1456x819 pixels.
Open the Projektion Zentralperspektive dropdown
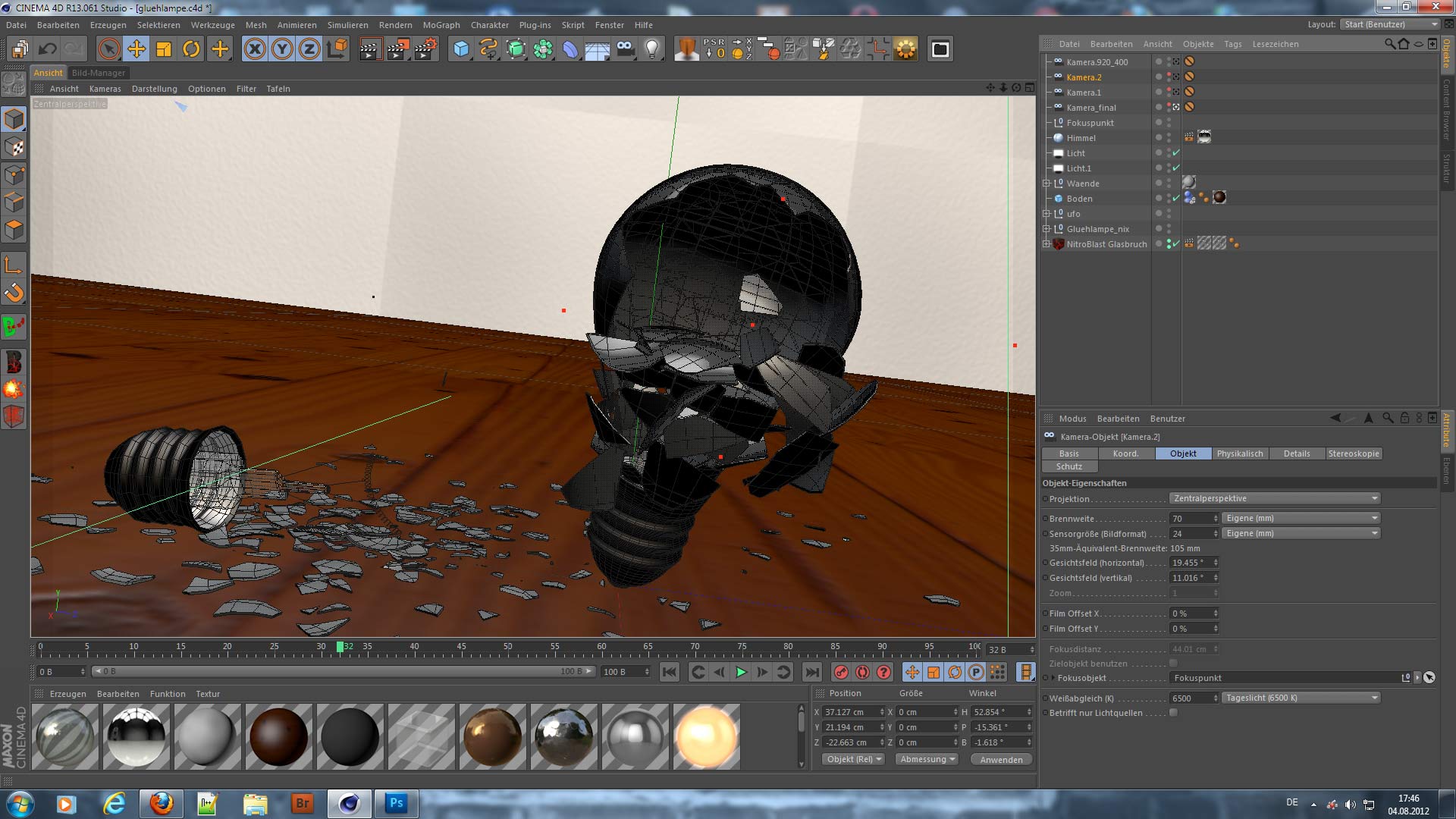coord(1275,498)
